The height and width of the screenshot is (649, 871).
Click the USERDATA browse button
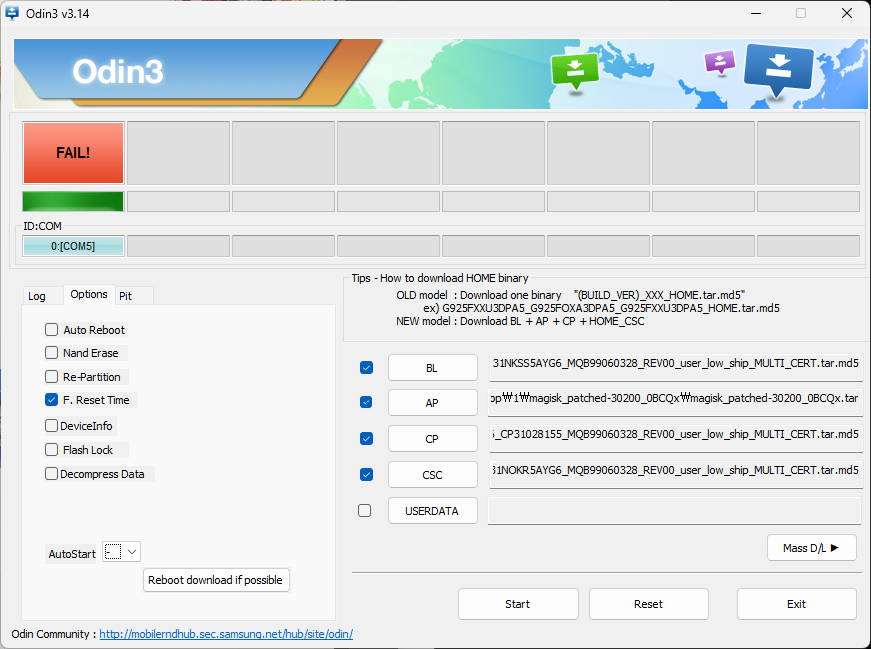pyautogui.click(x=432, y=511)
